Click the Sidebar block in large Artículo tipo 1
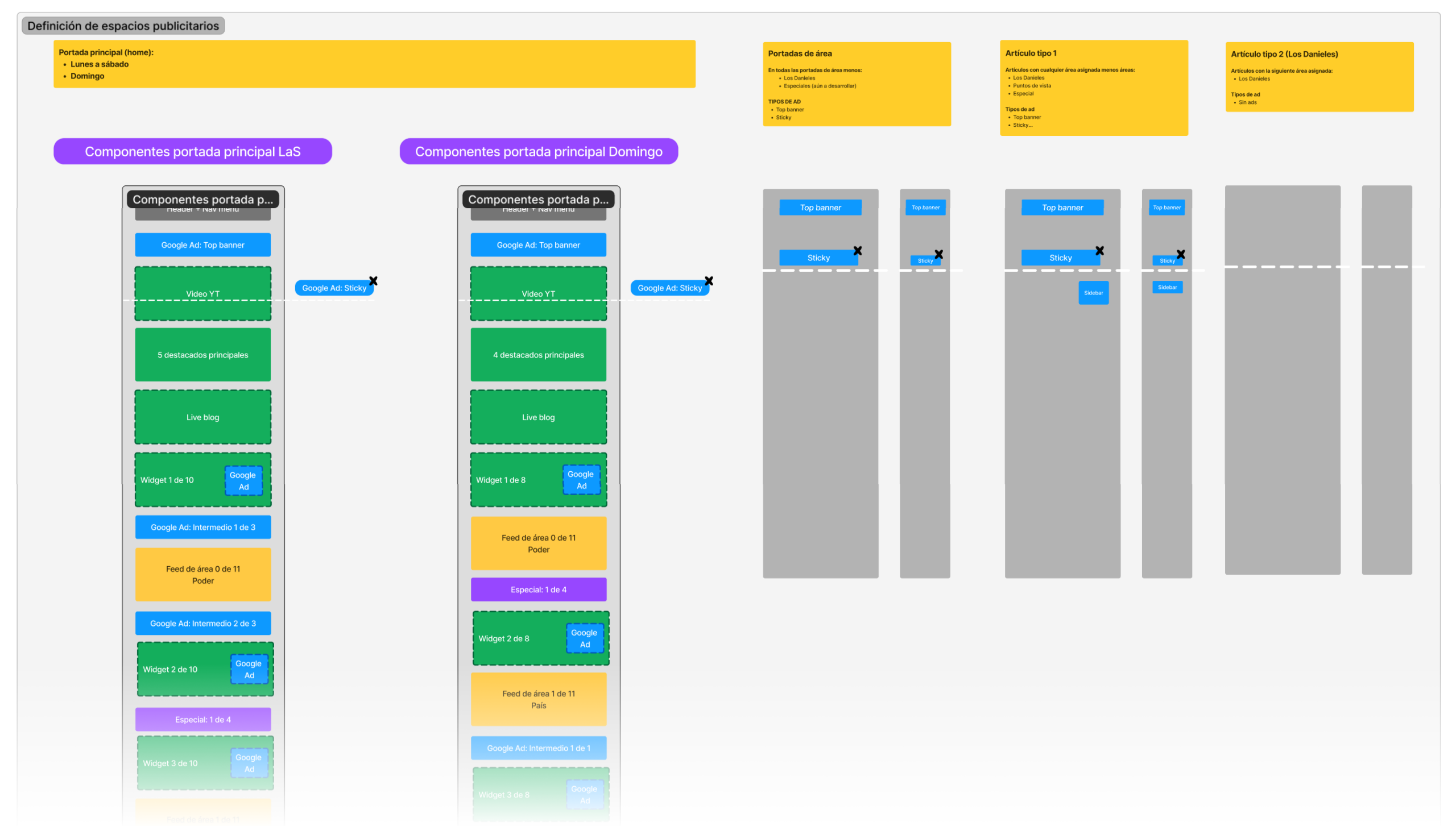The image size is (1456, 826). click(1093, 293)
